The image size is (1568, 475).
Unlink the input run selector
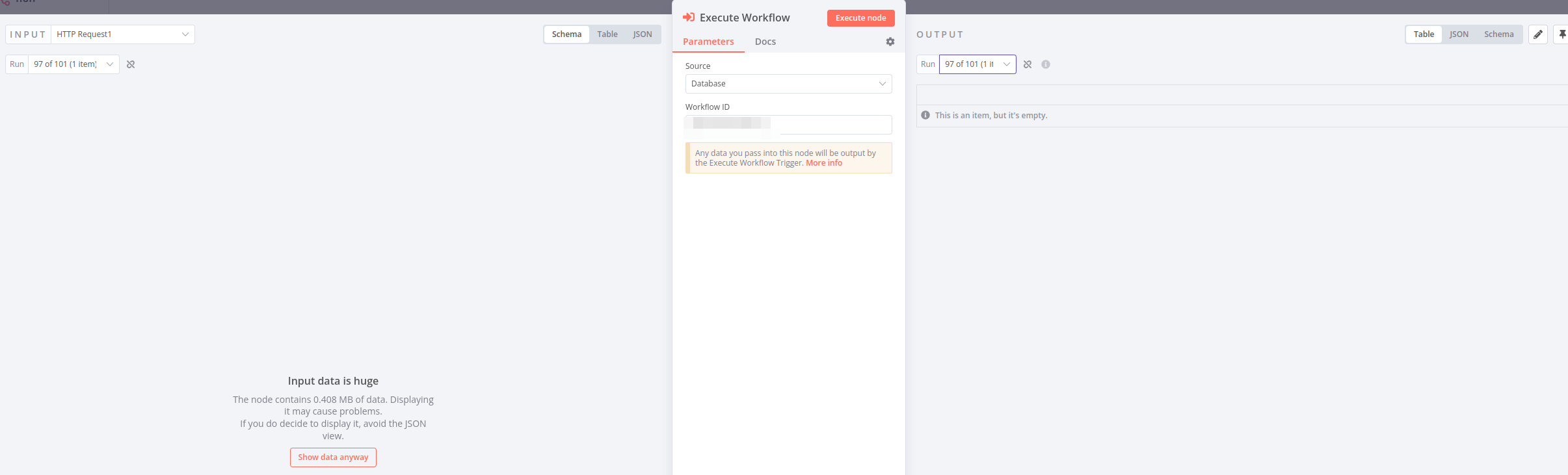tap(131, 64)
